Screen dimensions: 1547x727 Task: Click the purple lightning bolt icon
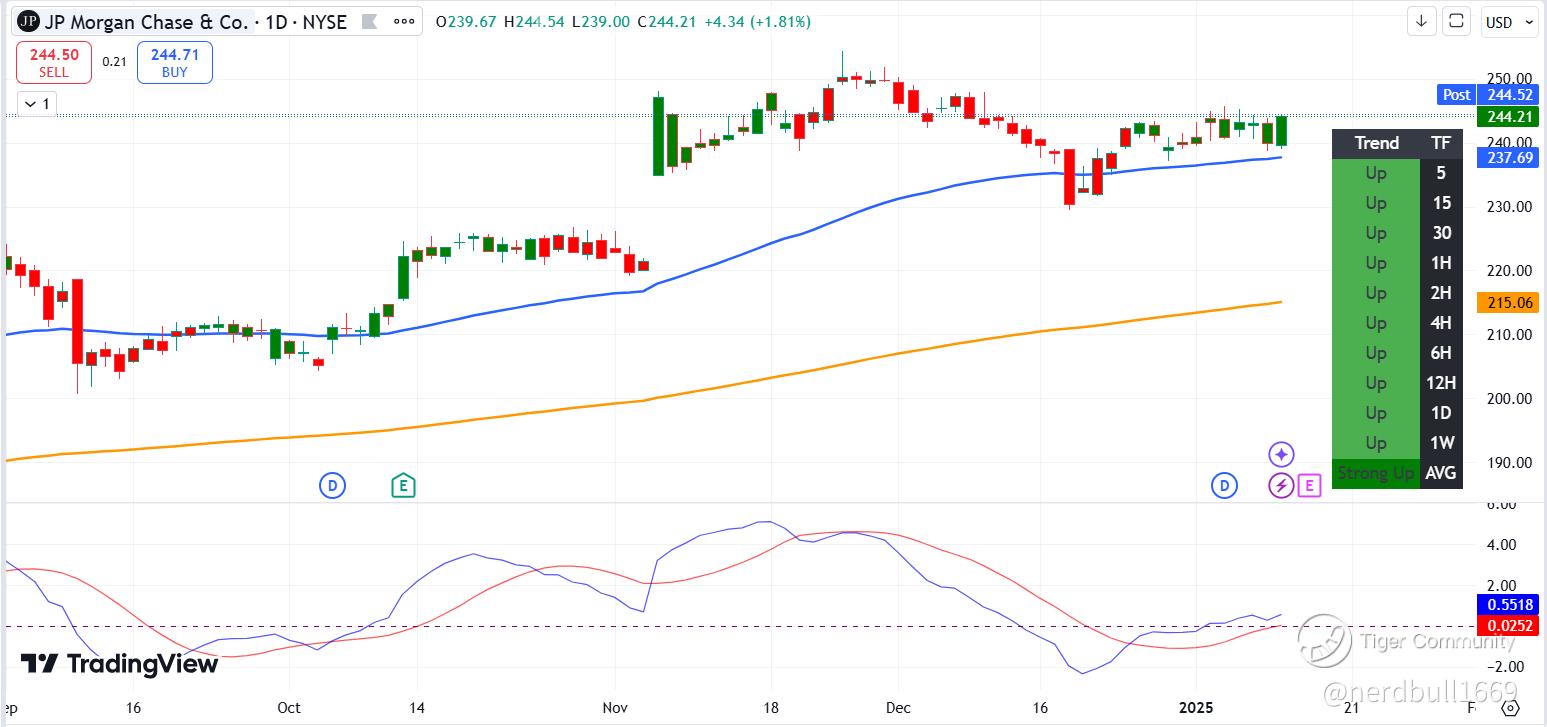(x=1282, y=486)
